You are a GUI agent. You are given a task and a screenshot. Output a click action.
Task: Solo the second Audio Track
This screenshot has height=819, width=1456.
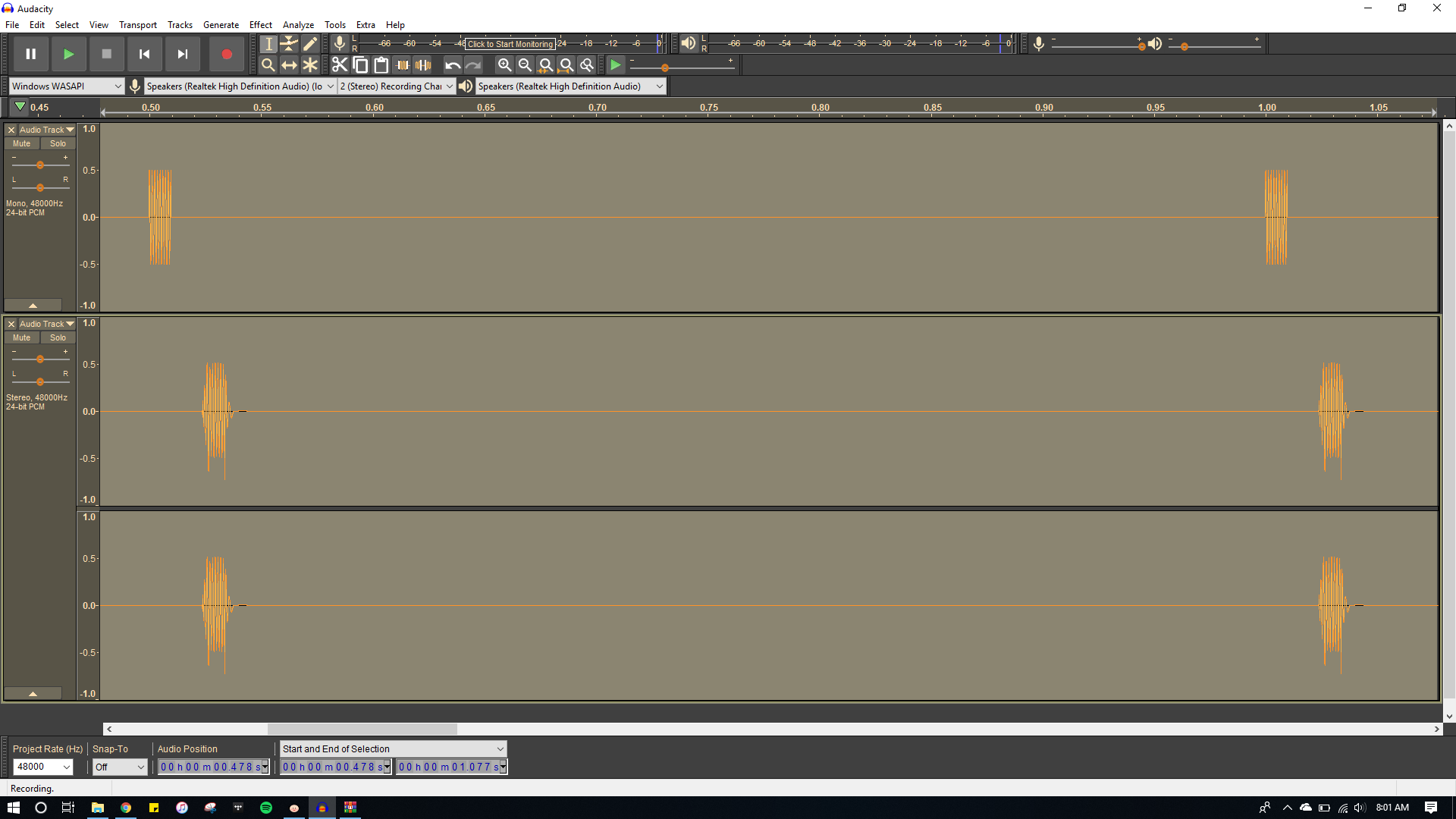tap(58, 337)
